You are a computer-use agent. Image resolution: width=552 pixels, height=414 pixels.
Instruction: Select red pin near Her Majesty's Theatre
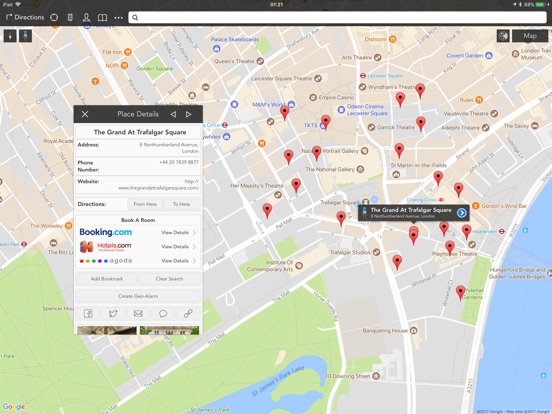296,185
